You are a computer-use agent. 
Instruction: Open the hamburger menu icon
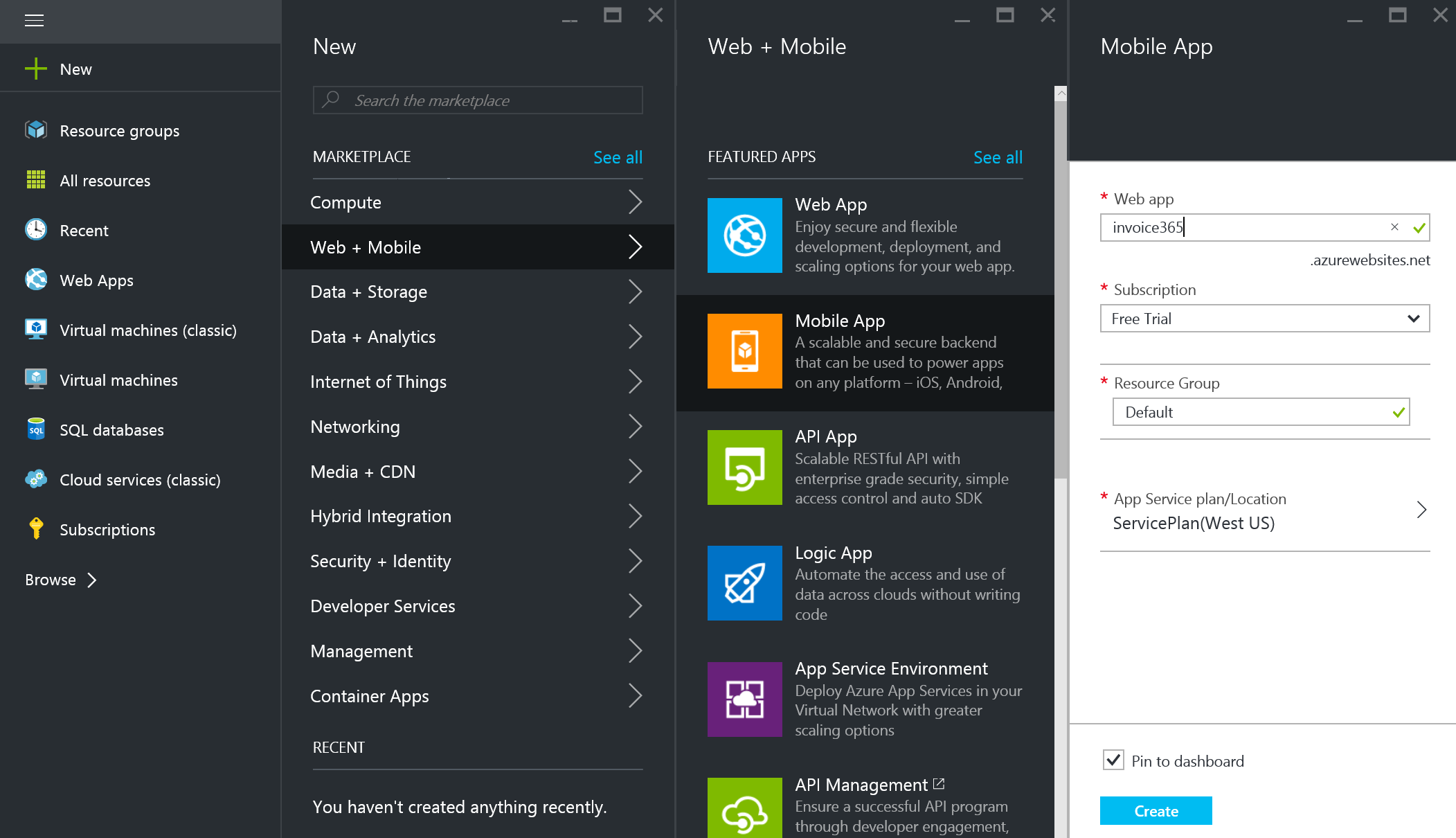click(x=34, y=21)
